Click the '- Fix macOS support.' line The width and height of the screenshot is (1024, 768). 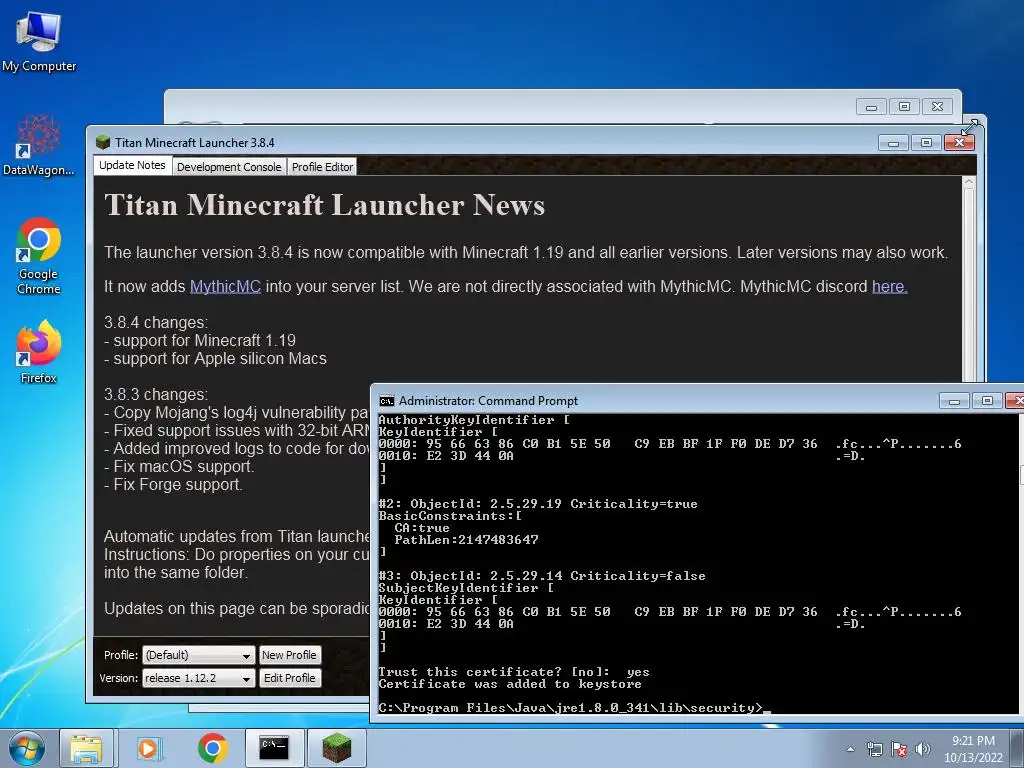point(179,466)
